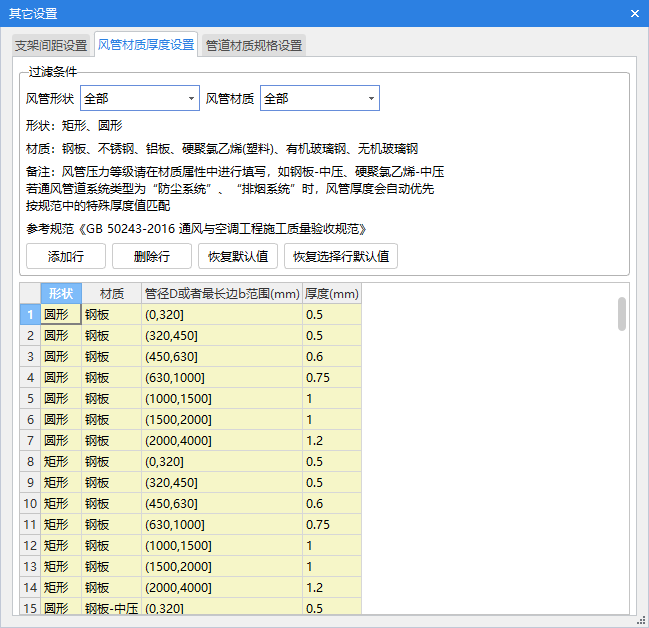This screenshot has width=649, height=628.
Task: Edit thickness cell showing 0.75 in row 4
Action: (x=331, y=377)
